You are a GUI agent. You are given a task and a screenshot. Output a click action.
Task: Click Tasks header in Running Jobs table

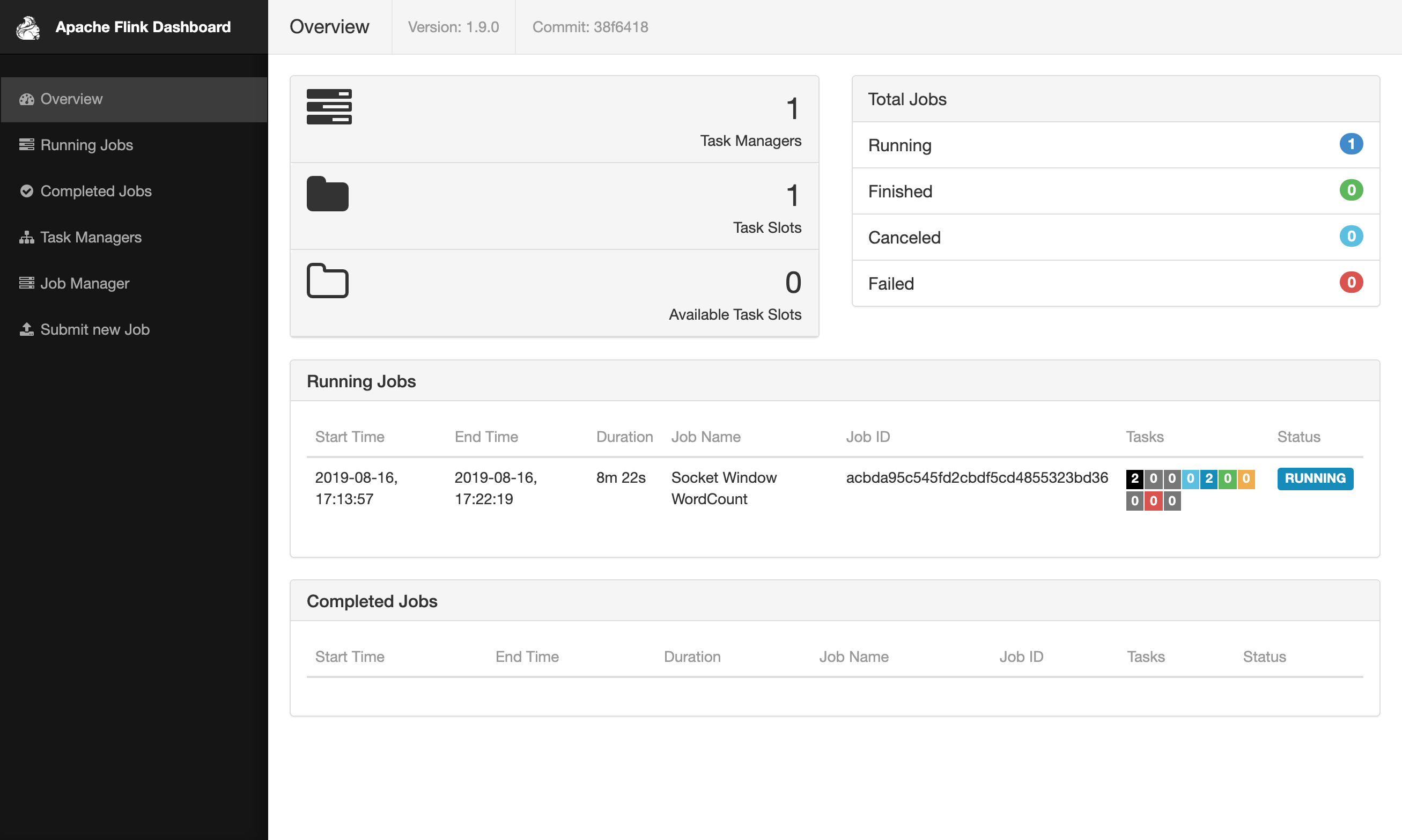(x=1145, y=437)
